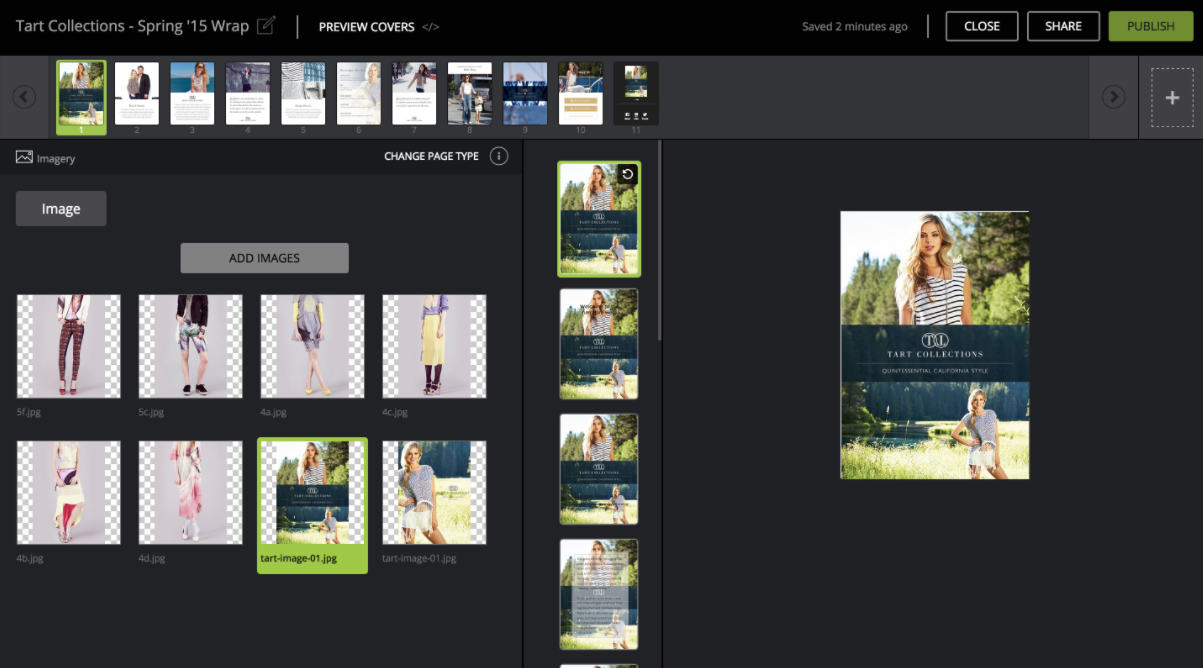Click the 4d.jpg file name label
The height and width of the screenshot is (668, 1203).
click(153, 558)
